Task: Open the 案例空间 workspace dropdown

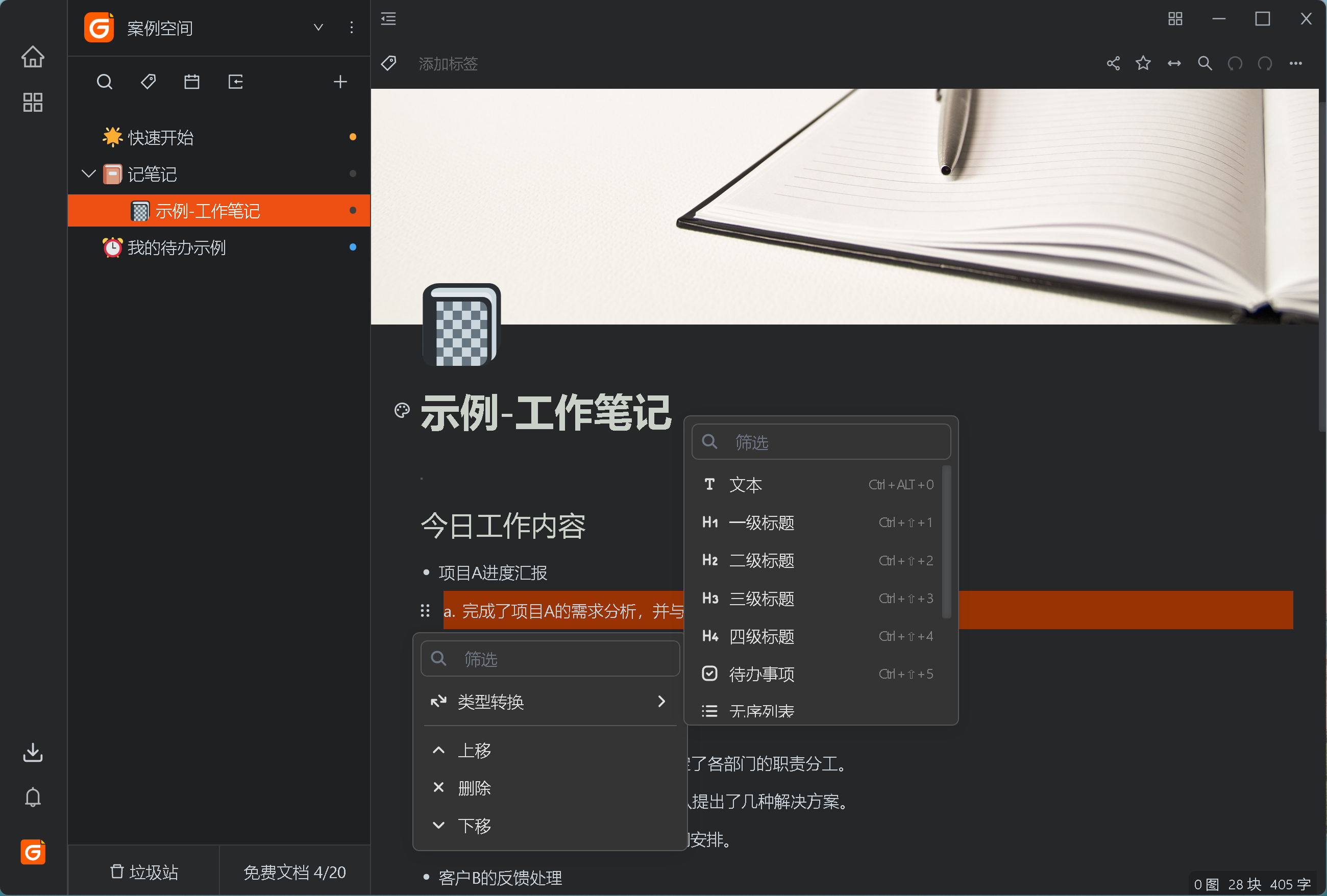Action: point(318,28)
